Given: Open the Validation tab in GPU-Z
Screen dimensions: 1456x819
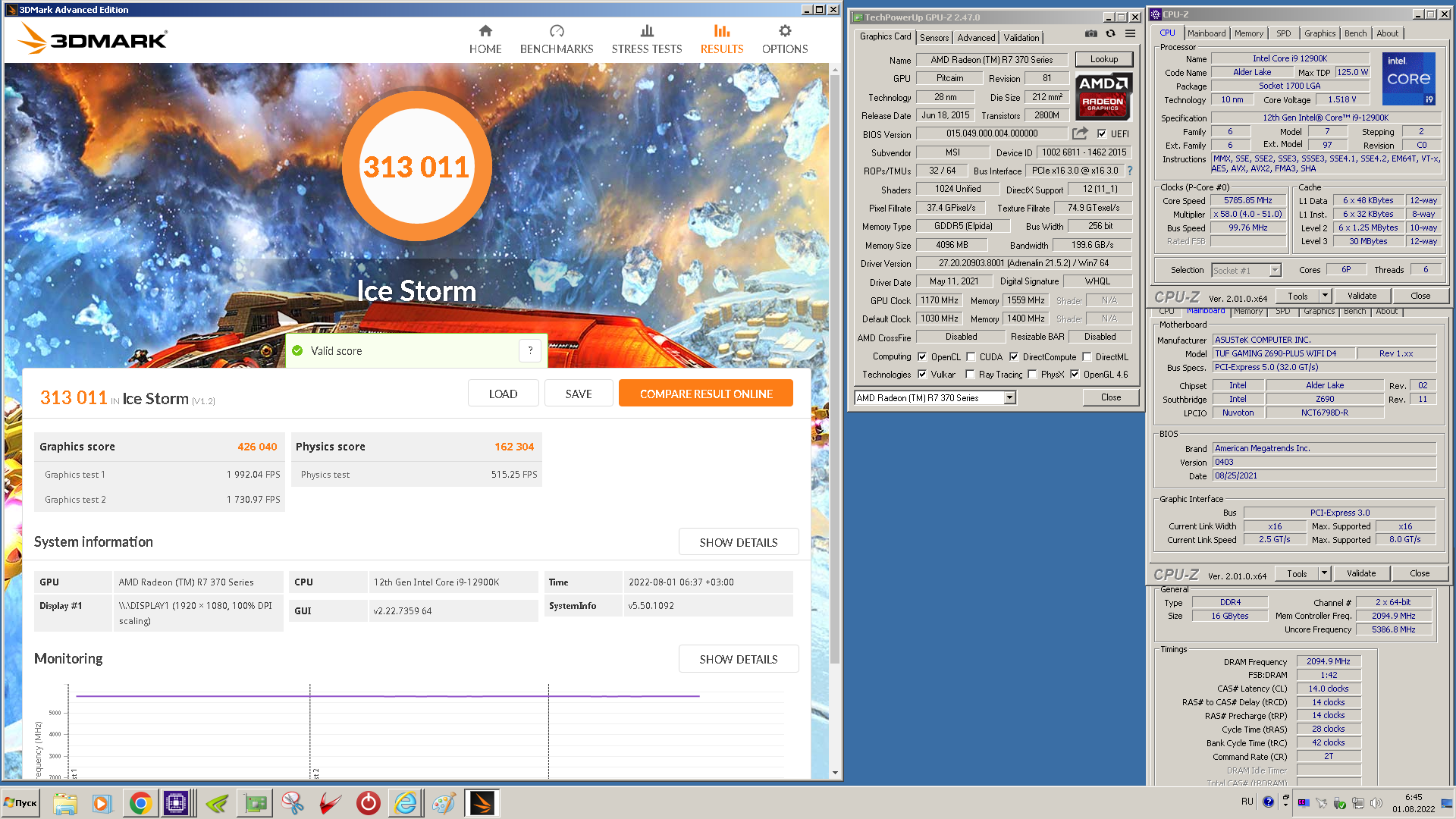Looking at the screenshot, I should pyautogui.click(x=1021, y=38).
